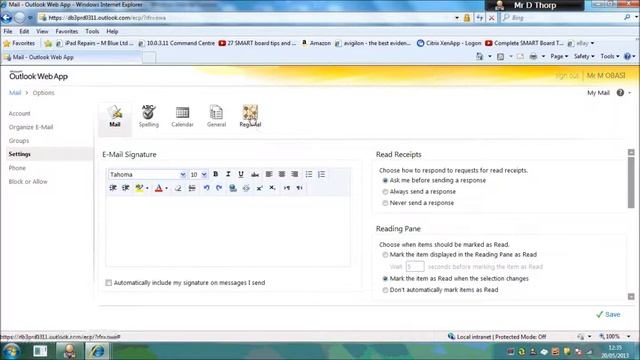
Task: Open Calendar options icon
Action: pyautogui.click(x=182, y=116)
